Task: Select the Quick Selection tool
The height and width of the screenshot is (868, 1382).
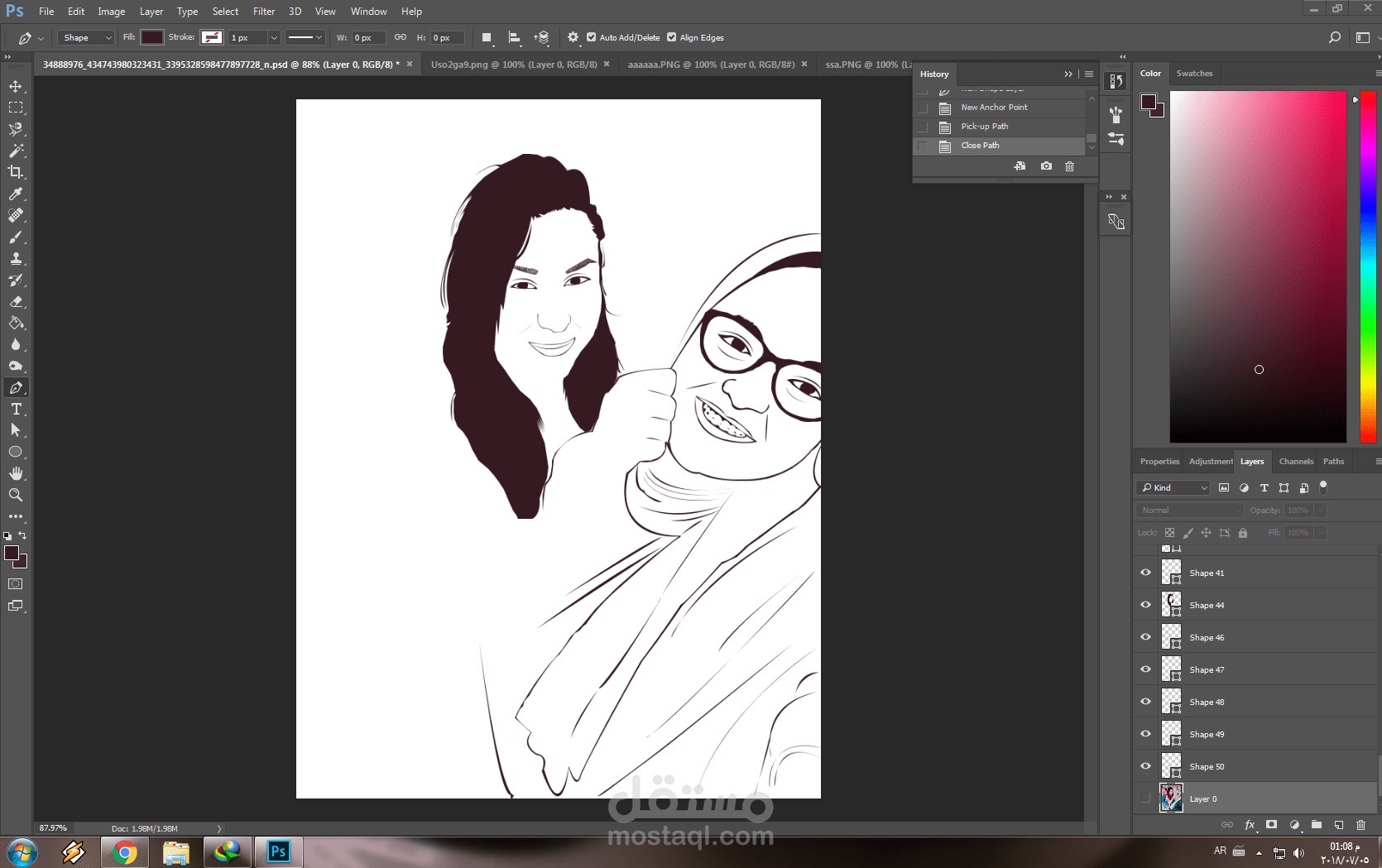Action: pos(16,129)
